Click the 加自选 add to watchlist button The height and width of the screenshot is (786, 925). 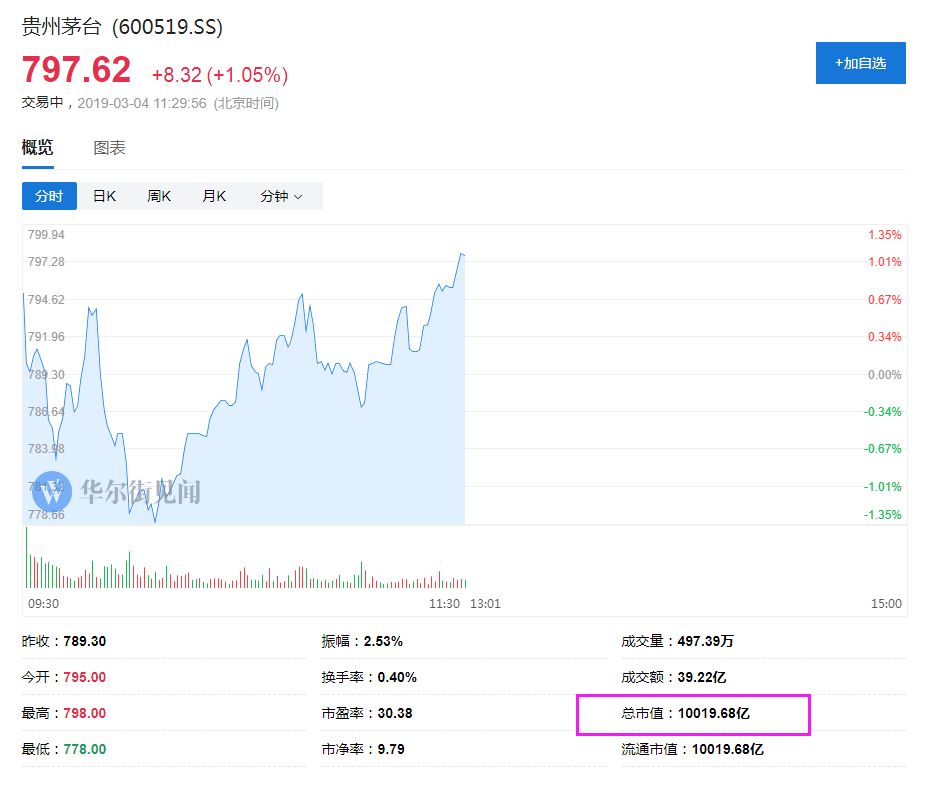[860, 63]
